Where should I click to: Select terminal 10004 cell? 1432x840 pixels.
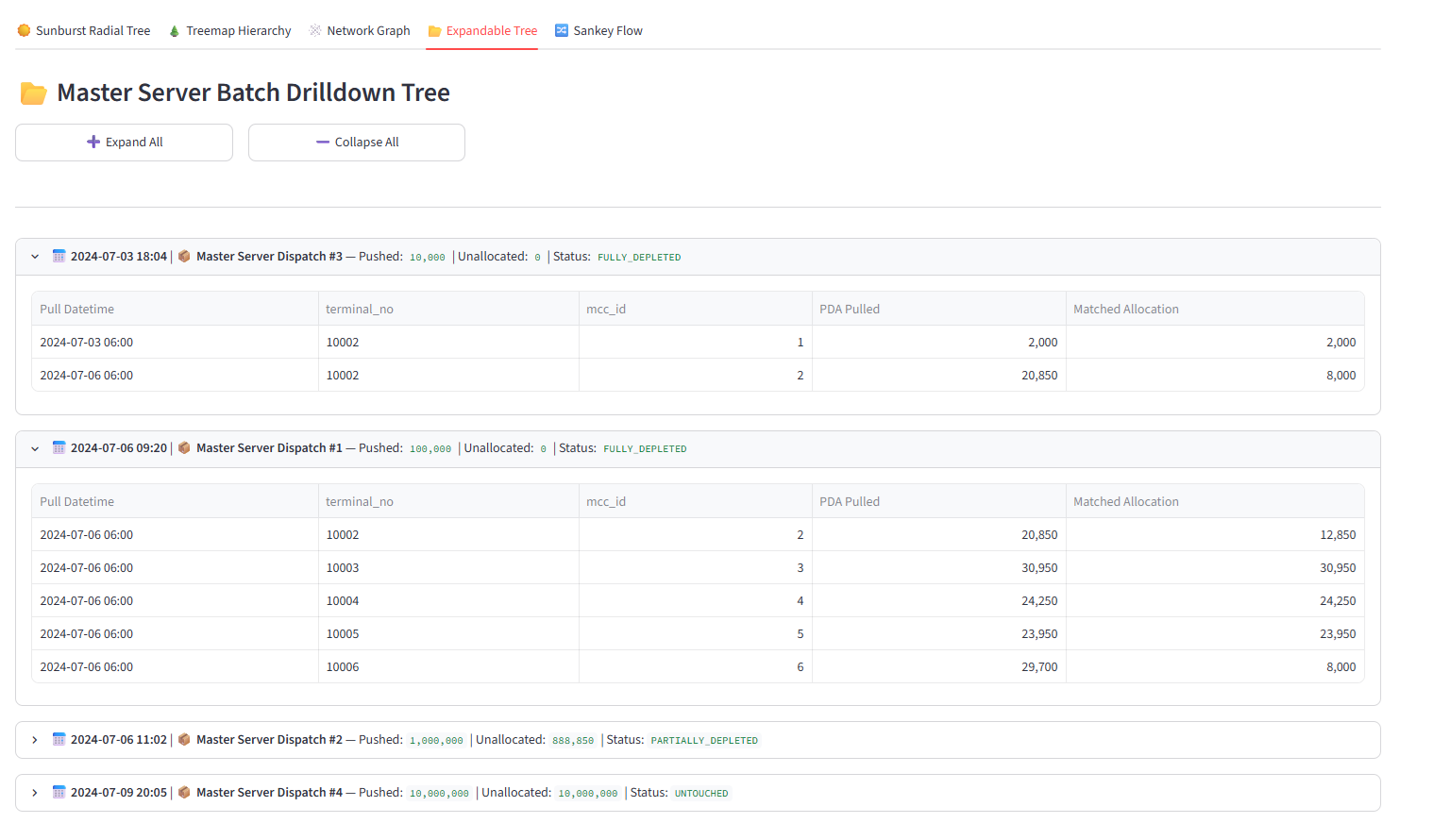click(448, 601)
